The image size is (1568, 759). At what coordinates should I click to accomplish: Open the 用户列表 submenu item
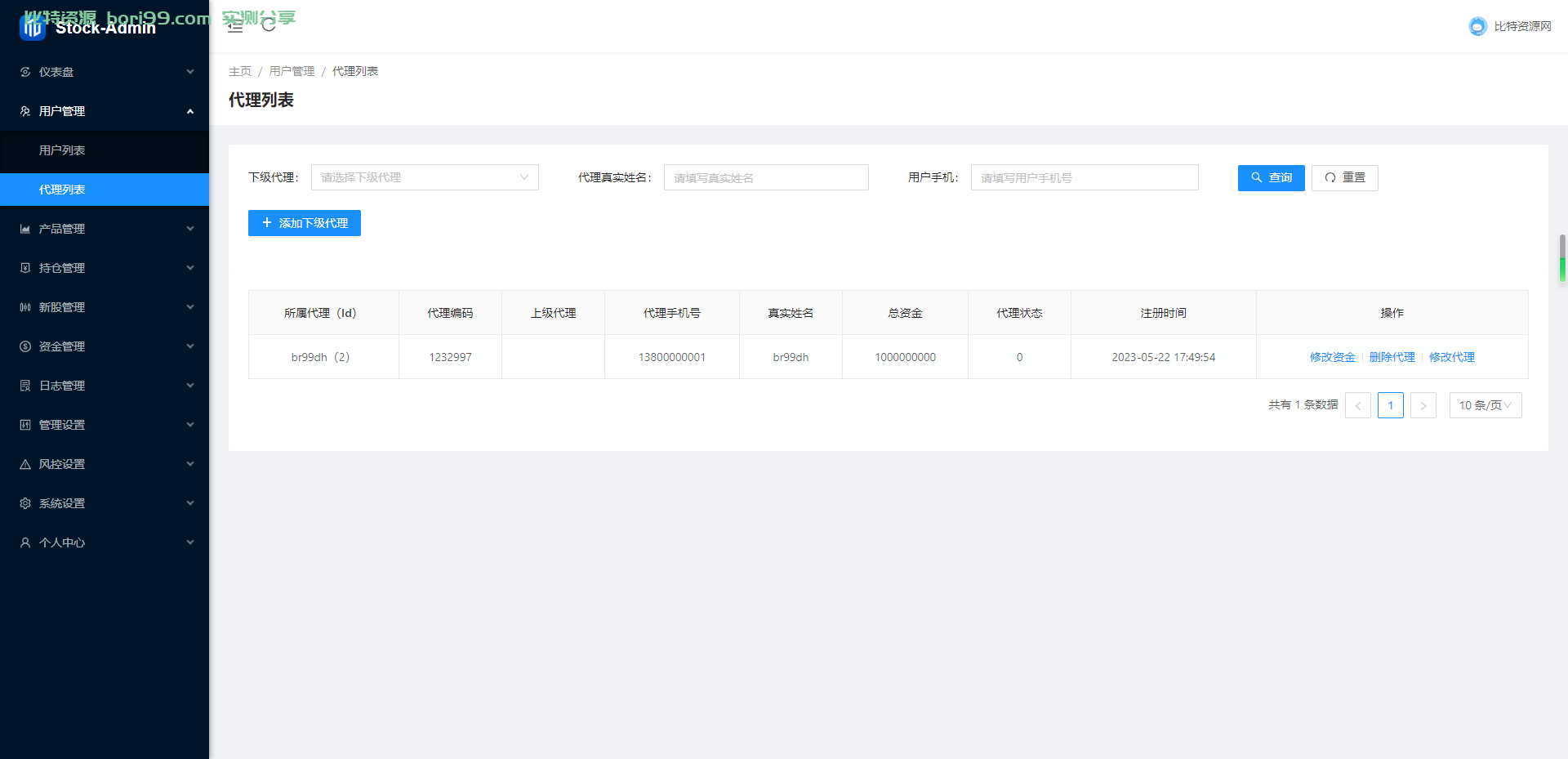coord(105,150)
